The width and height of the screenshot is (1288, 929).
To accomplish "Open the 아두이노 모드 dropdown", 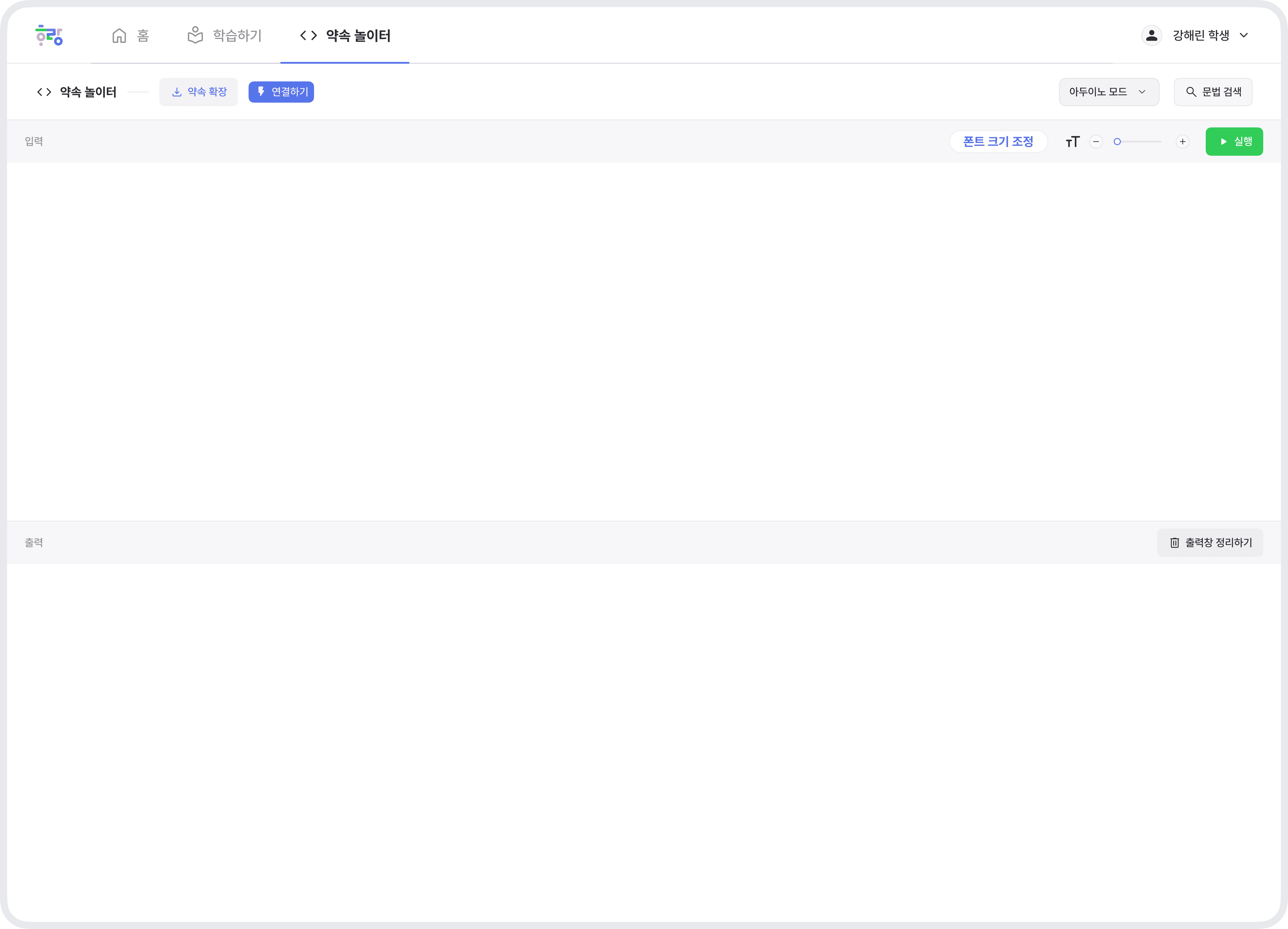I will [1109, 92].
